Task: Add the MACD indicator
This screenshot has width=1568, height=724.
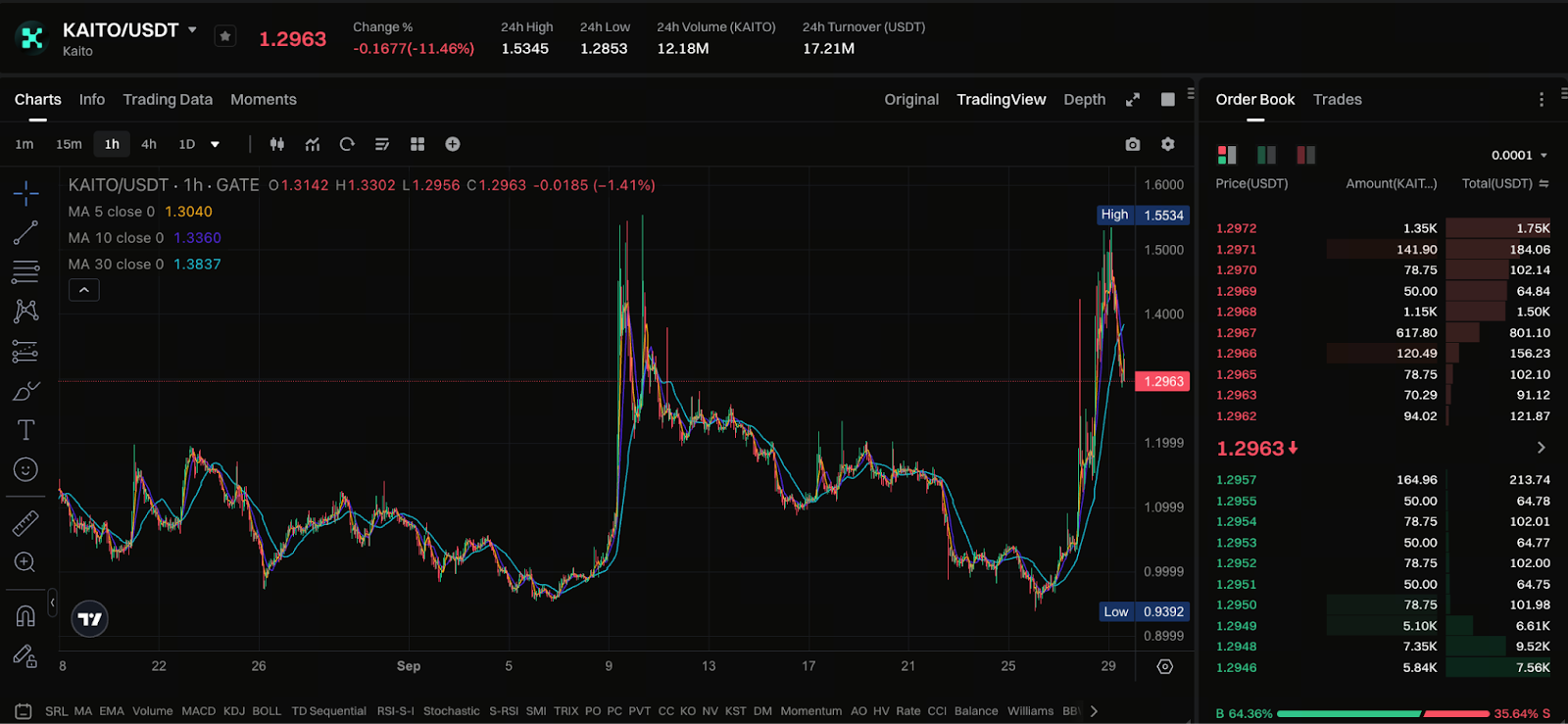Action: click(x=198, y=711)
